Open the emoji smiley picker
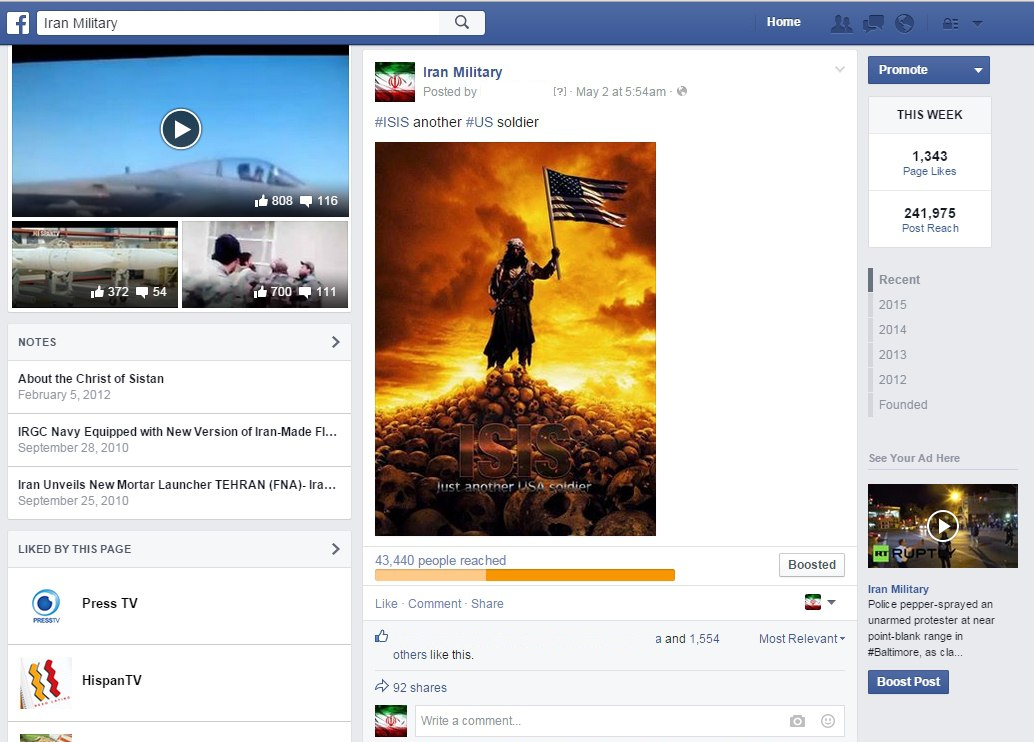The image size is (1034, 742). click(827, 721)
